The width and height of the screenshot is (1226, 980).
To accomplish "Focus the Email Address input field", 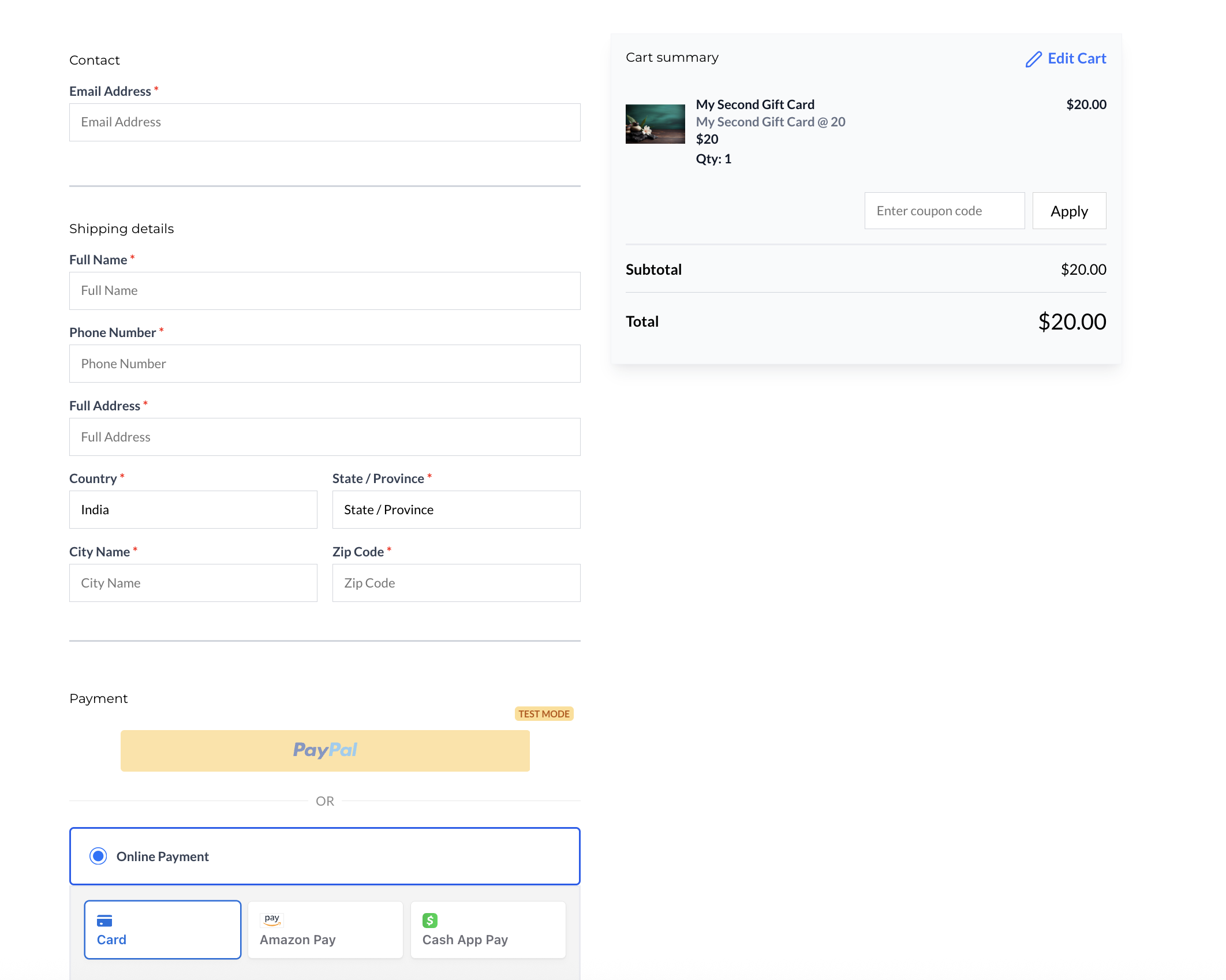I will click(325, 122).
